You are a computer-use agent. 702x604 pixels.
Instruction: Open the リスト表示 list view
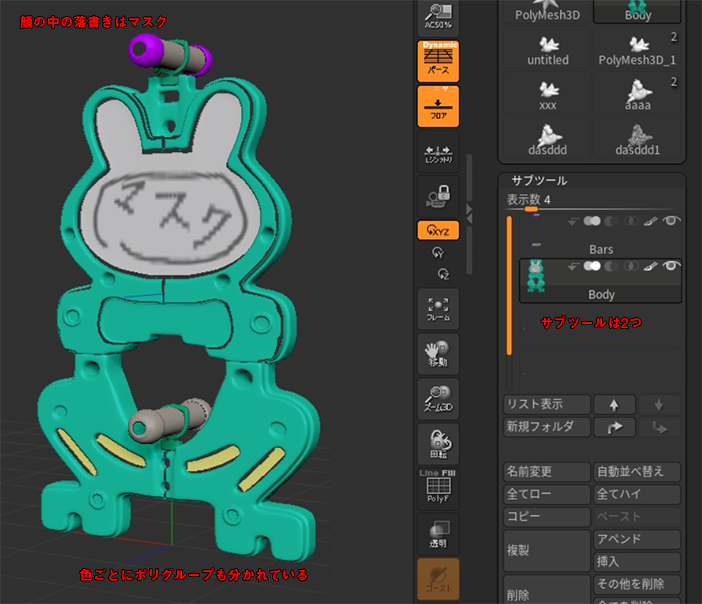[547, 404]
